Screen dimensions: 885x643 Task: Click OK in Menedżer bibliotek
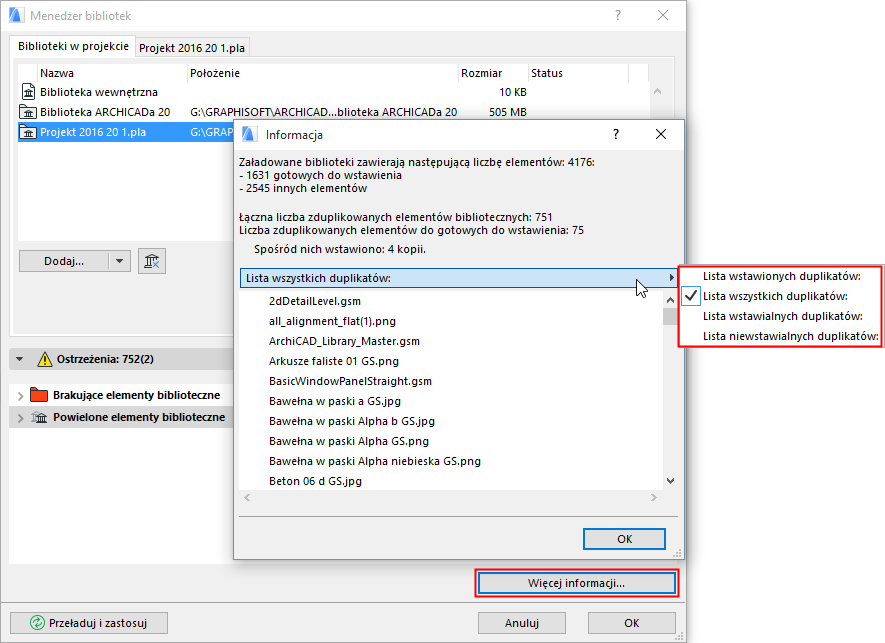[x=632, y=623]
